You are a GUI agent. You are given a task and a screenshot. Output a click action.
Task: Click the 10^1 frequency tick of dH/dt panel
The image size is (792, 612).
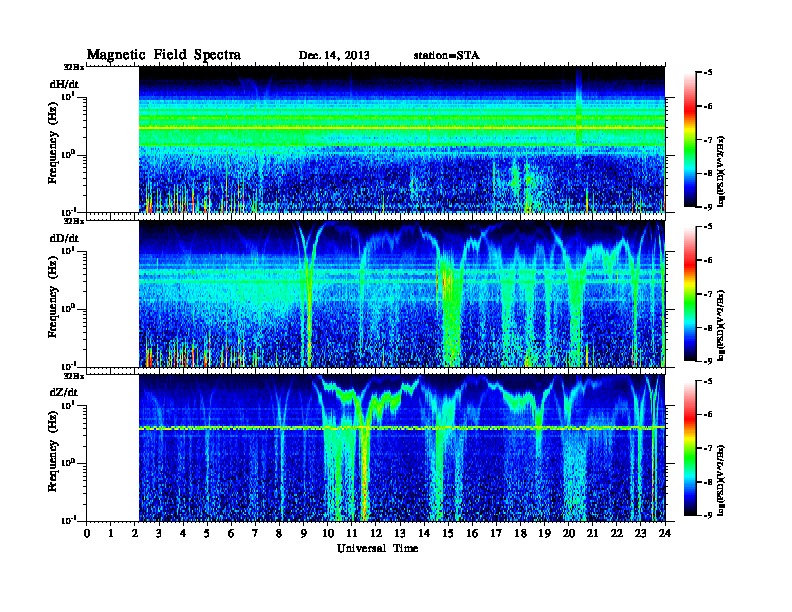[x=68, y=96]
